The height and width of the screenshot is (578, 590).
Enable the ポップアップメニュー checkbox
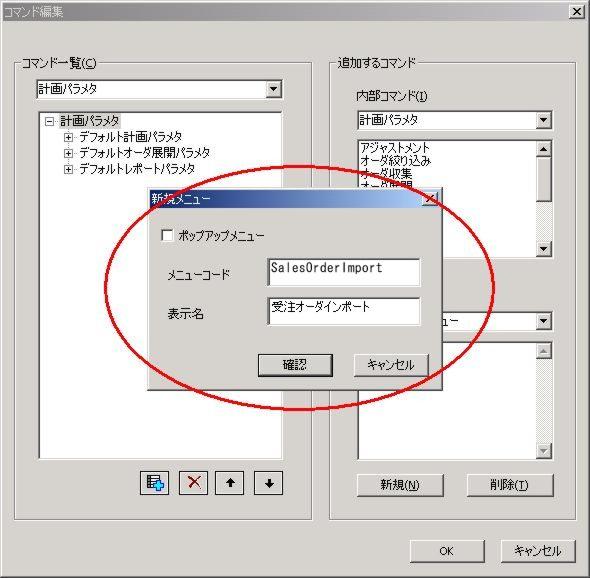pos(167,235)
